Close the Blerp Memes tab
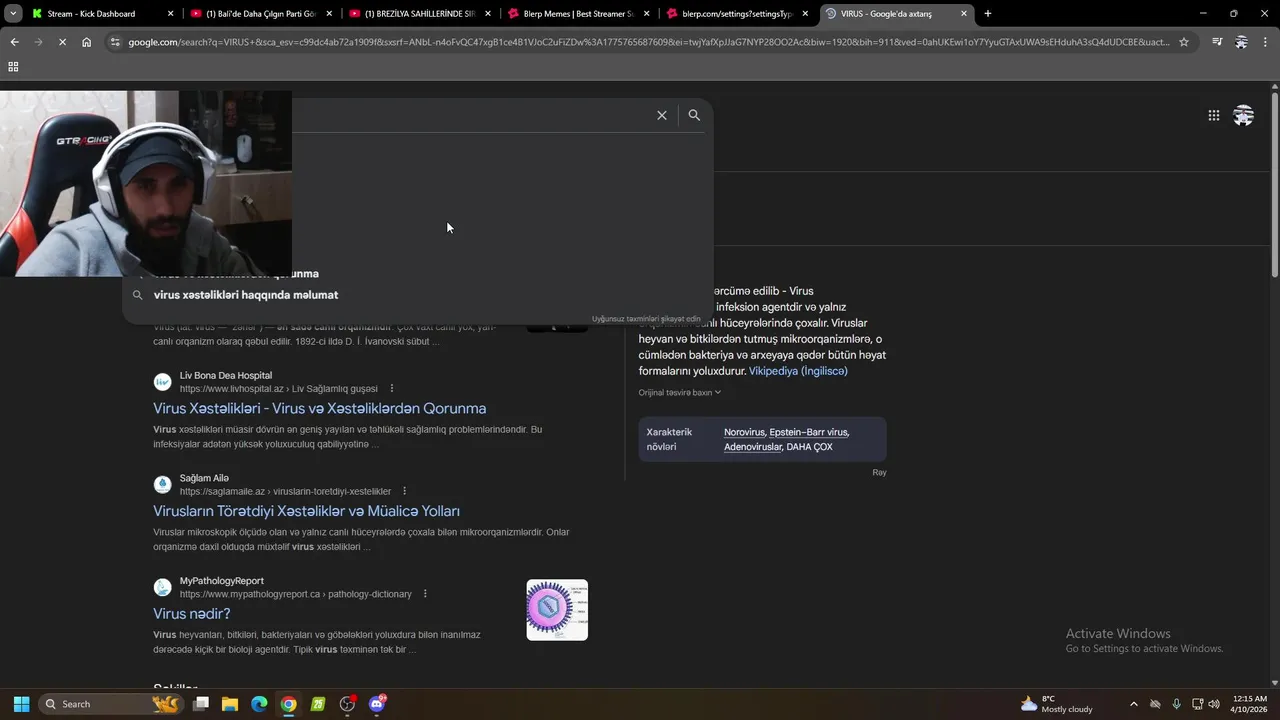1280x720 pixels. pos(646,13)
